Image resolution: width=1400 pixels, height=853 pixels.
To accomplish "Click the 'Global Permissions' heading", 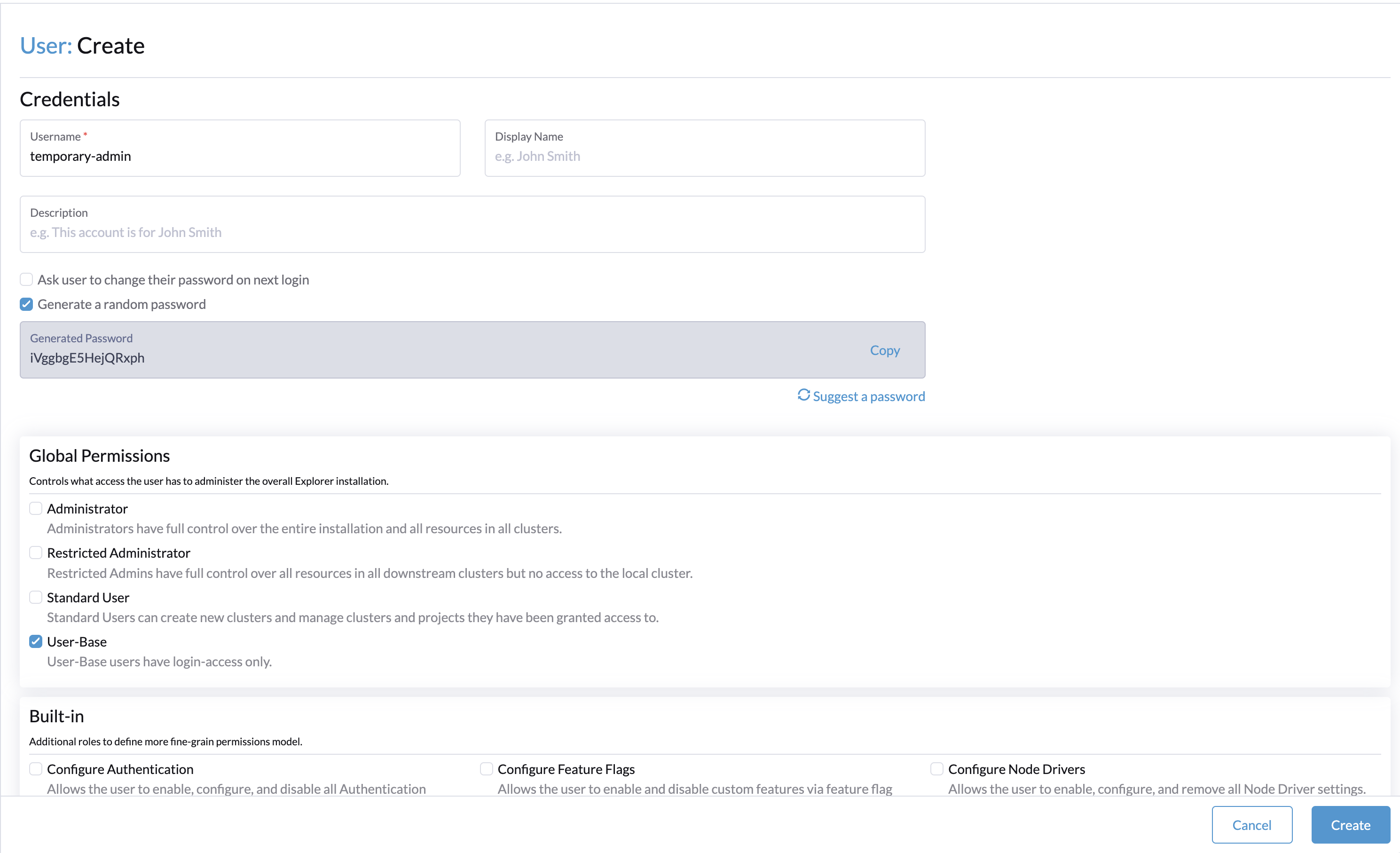I will click(100, 456).
